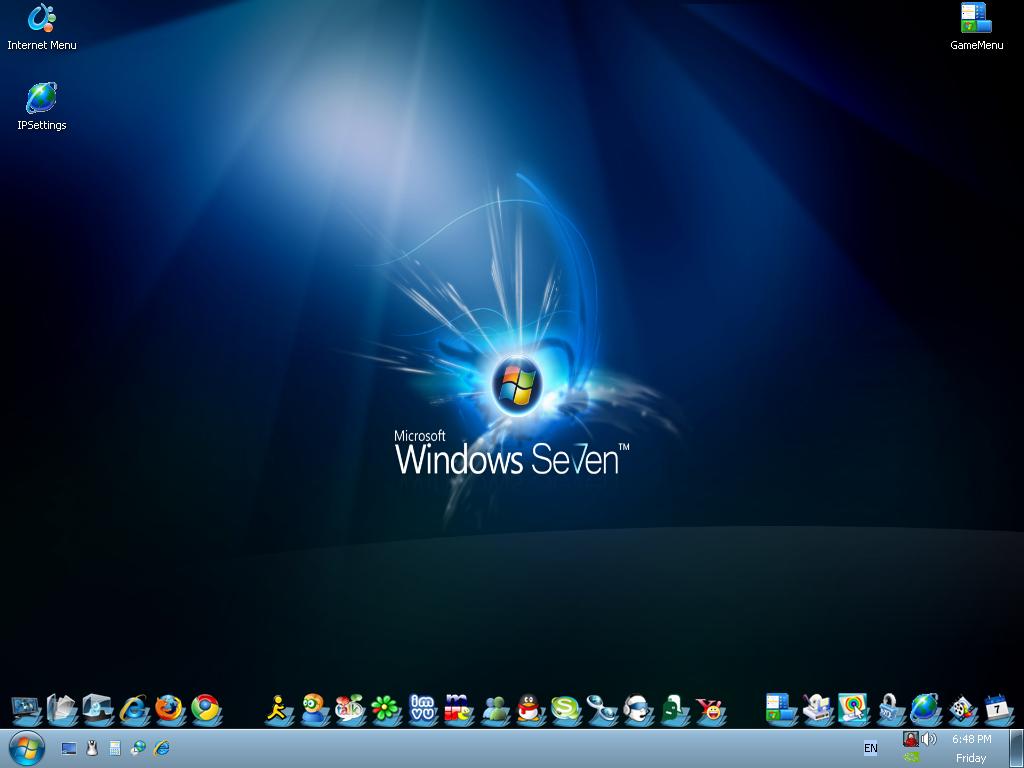Image resolution: width=1024 pixels, height=768 pixels.
Task: Launch Ventrilo headset icon
Action: click(637, 710)
